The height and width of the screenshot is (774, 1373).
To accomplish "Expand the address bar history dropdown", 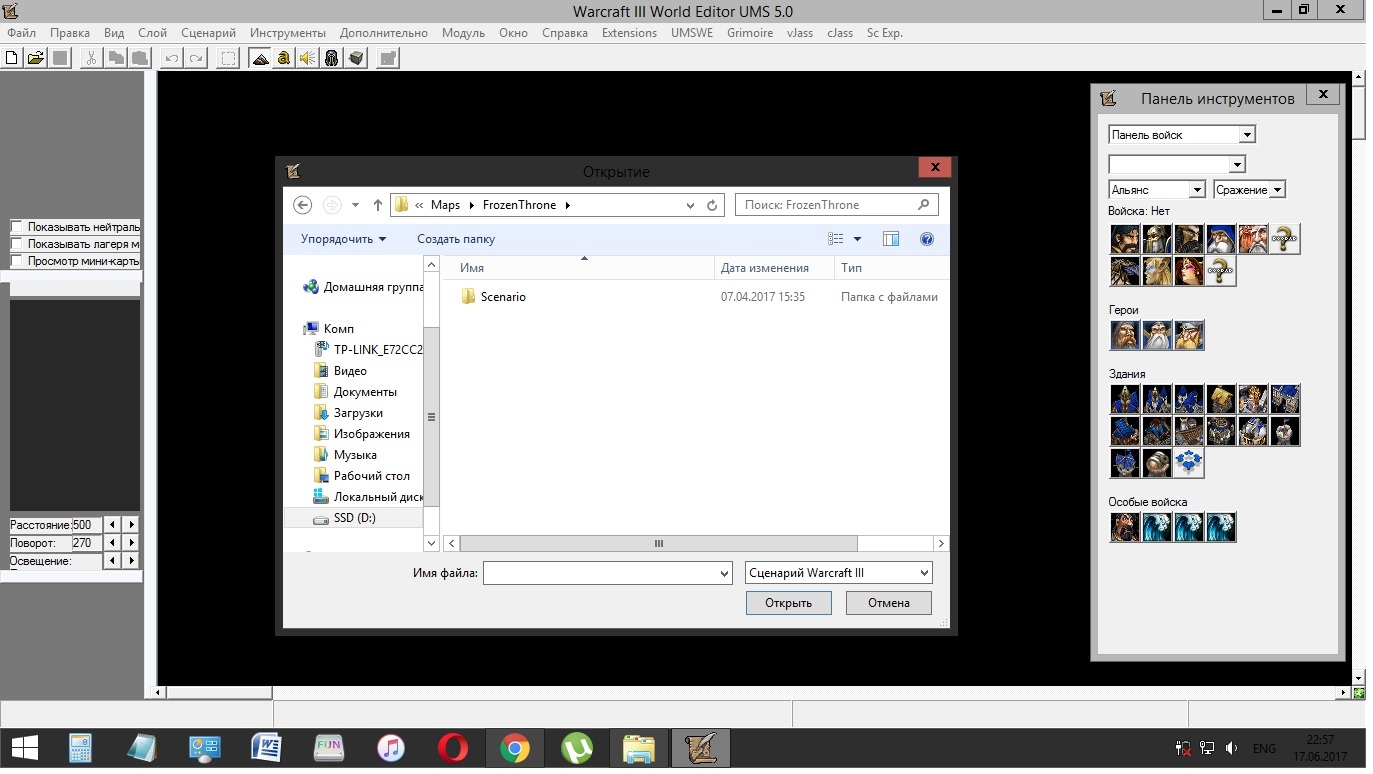I will [x=690, y=205].
